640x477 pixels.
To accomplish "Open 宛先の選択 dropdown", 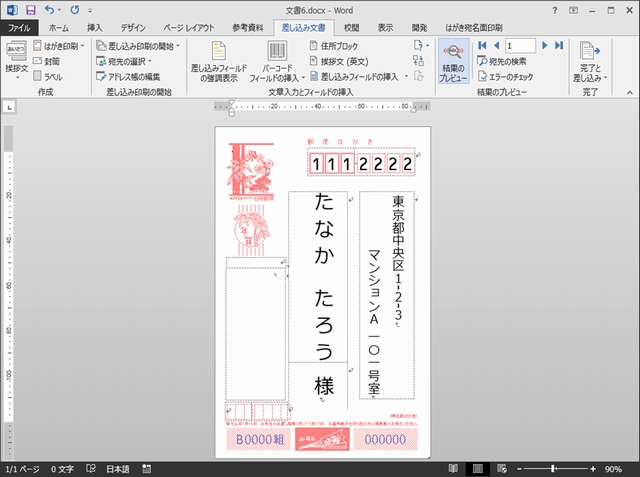I will [x=124, y=61].
